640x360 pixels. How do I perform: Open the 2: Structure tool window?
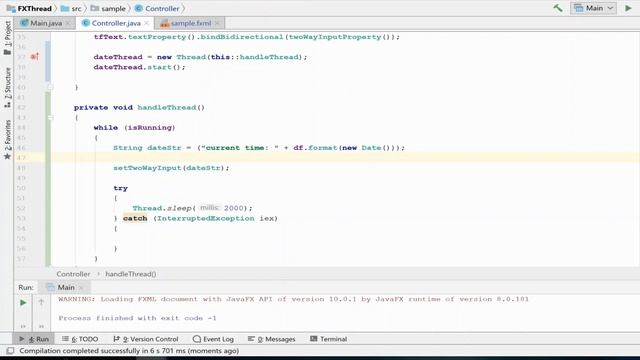click(x=7, y=88)
